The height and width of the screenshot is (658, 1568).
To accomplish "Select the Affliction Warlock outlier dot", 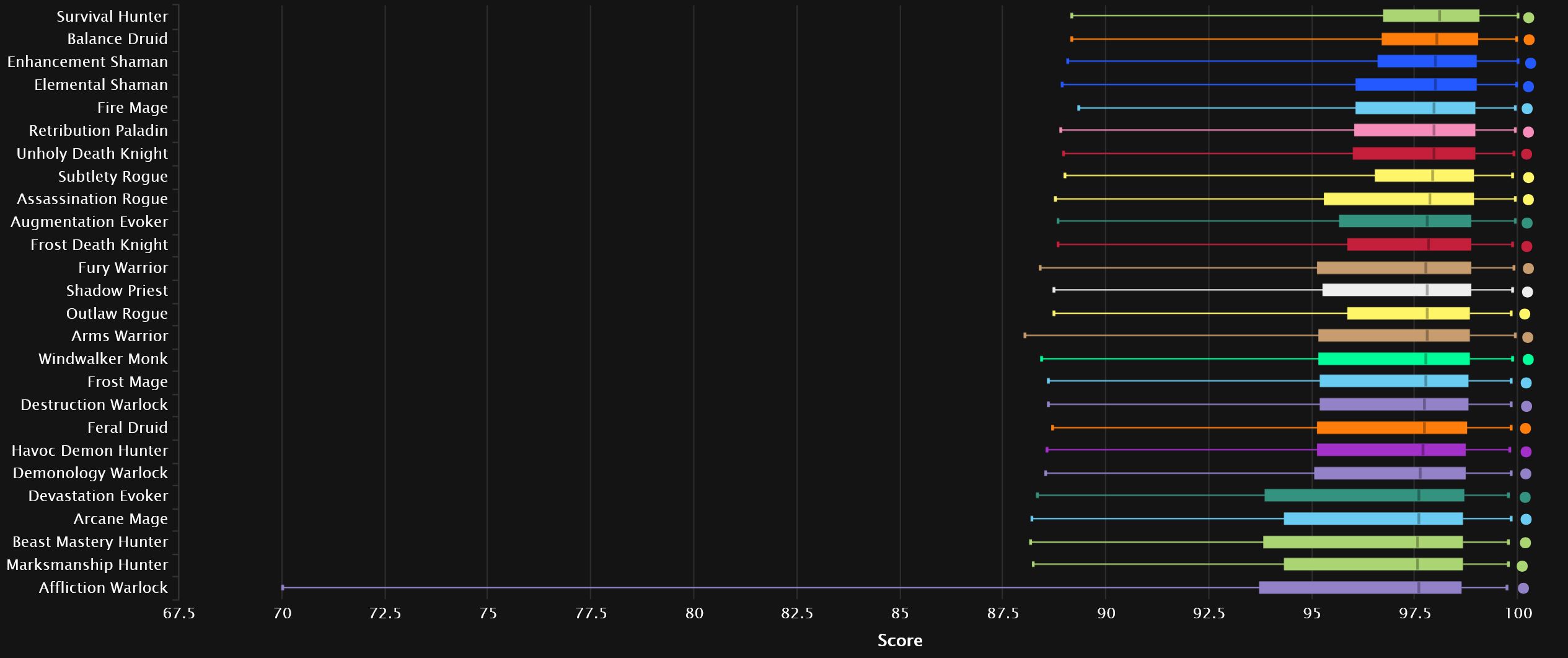I will 1523,589.
